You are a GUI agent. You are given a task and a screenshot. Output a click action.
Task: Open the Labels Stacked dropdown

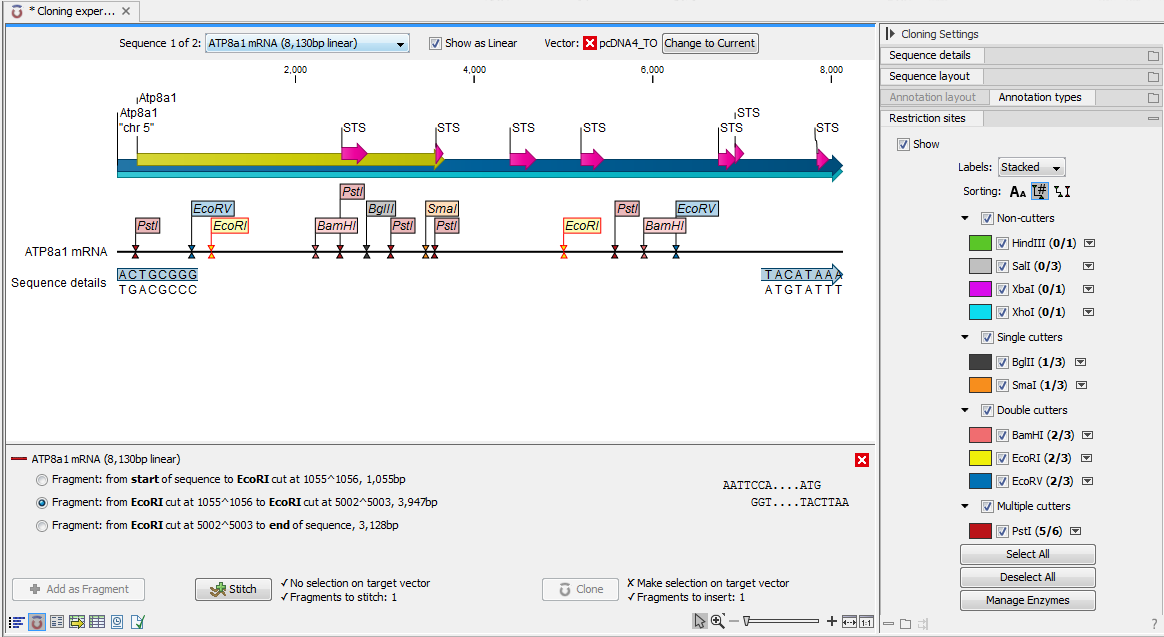[x=1031, y=167]
